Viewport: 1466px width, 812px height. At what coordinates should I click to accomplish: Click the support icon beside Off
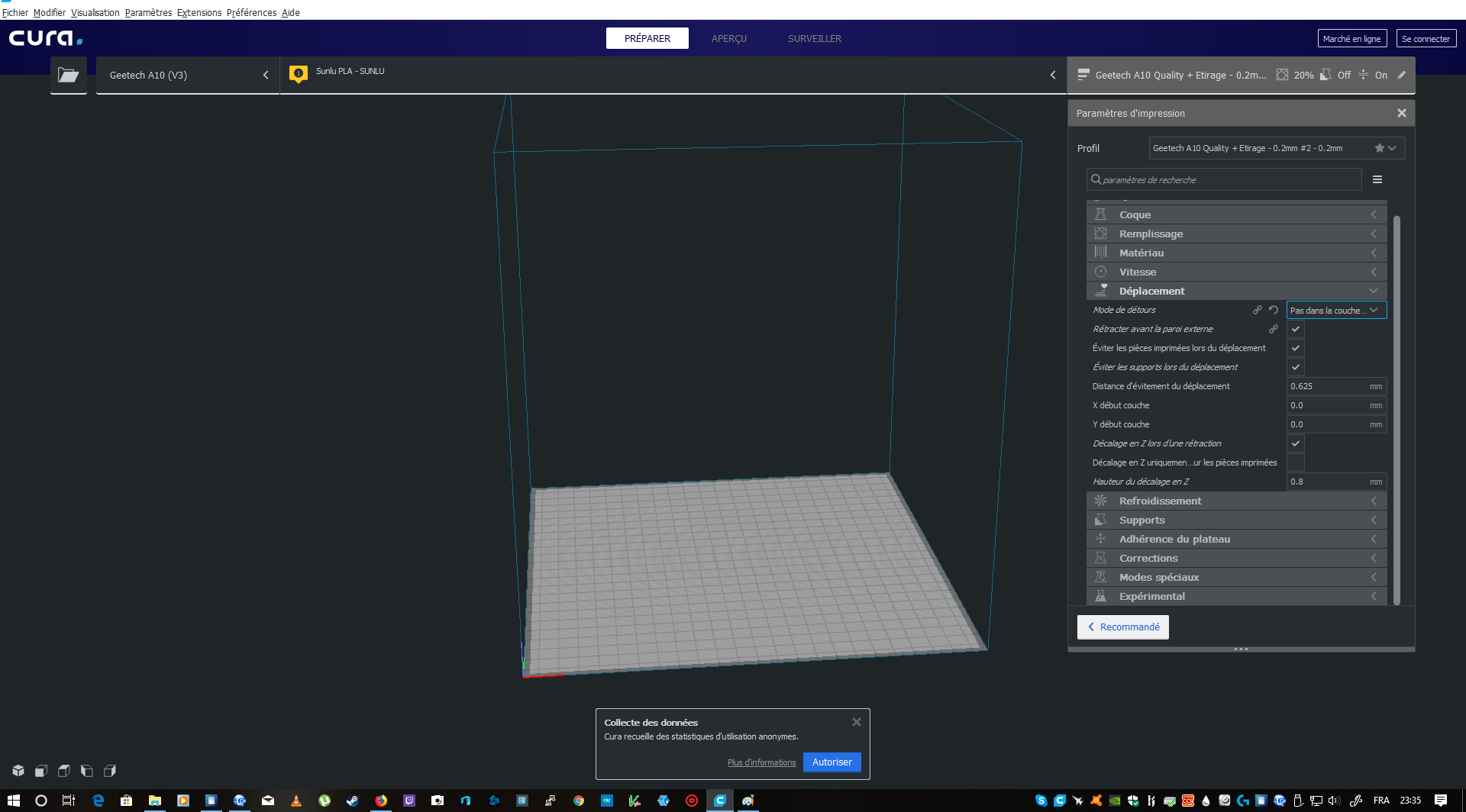(1326, 75)
